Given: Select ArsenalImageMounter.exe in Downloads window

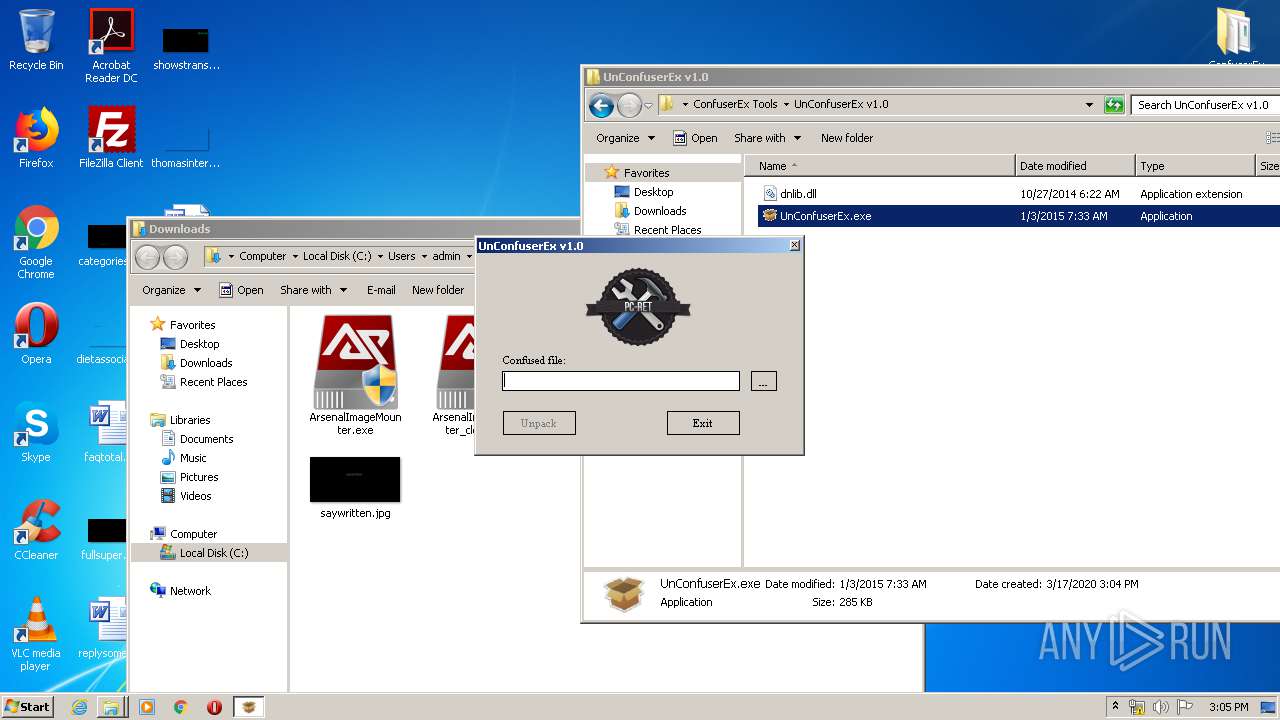Looking at the screenshot, I should [x=355, y=375].
